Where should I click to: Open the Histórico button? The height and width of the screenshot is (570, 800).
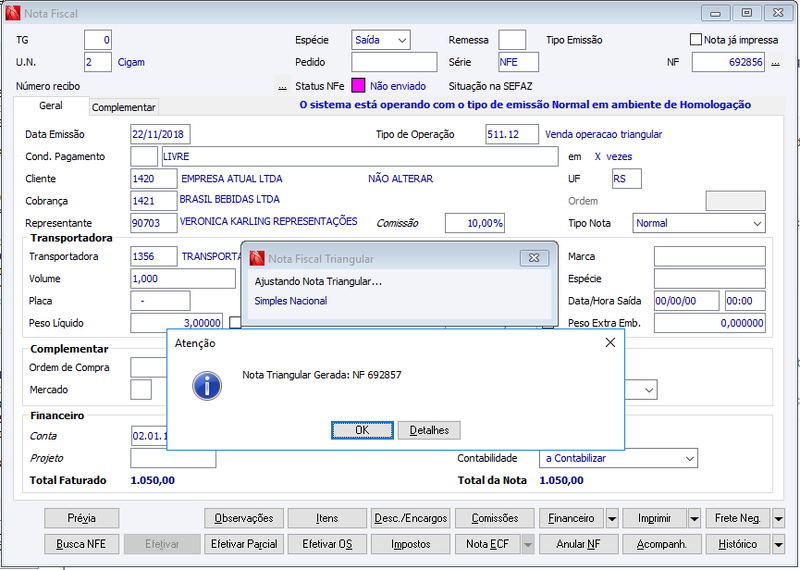click(x=738, y=544)
